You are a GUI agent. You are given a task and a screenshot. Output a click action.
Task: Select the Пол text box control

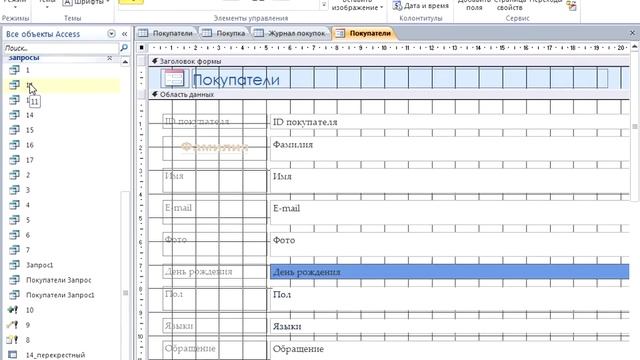[449, 299]
